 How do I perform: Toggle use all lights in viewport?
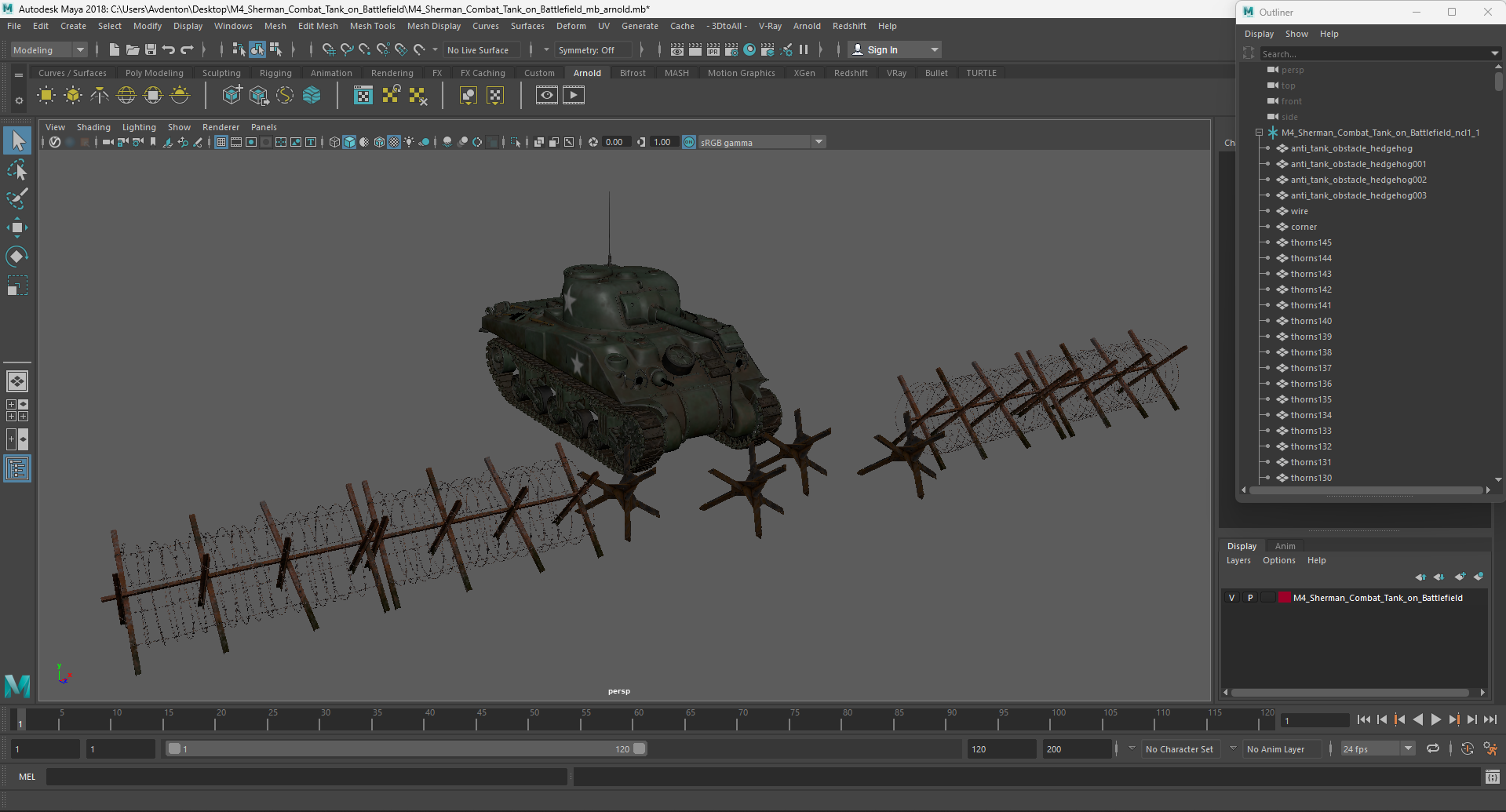409,142
